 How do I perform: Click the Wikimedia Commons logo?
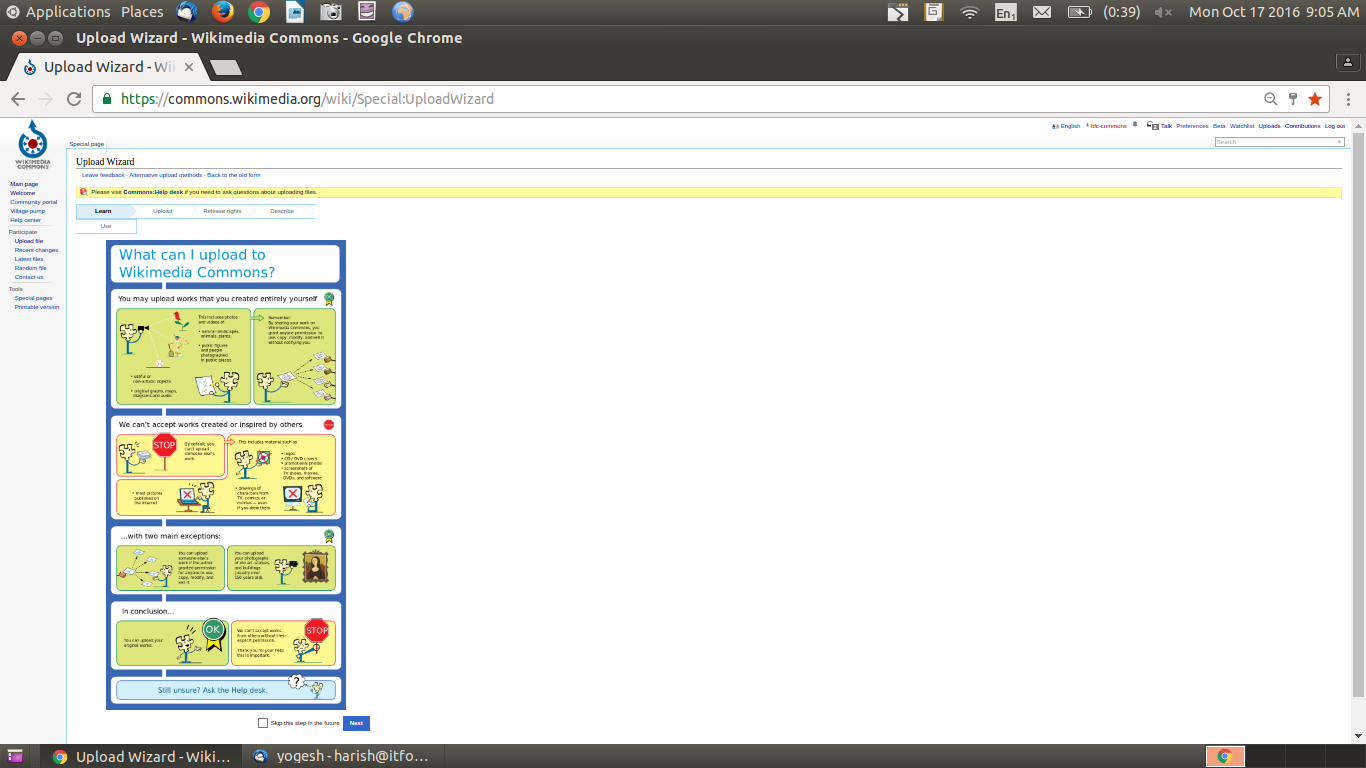pyautogui.click(x=33, y=145)
